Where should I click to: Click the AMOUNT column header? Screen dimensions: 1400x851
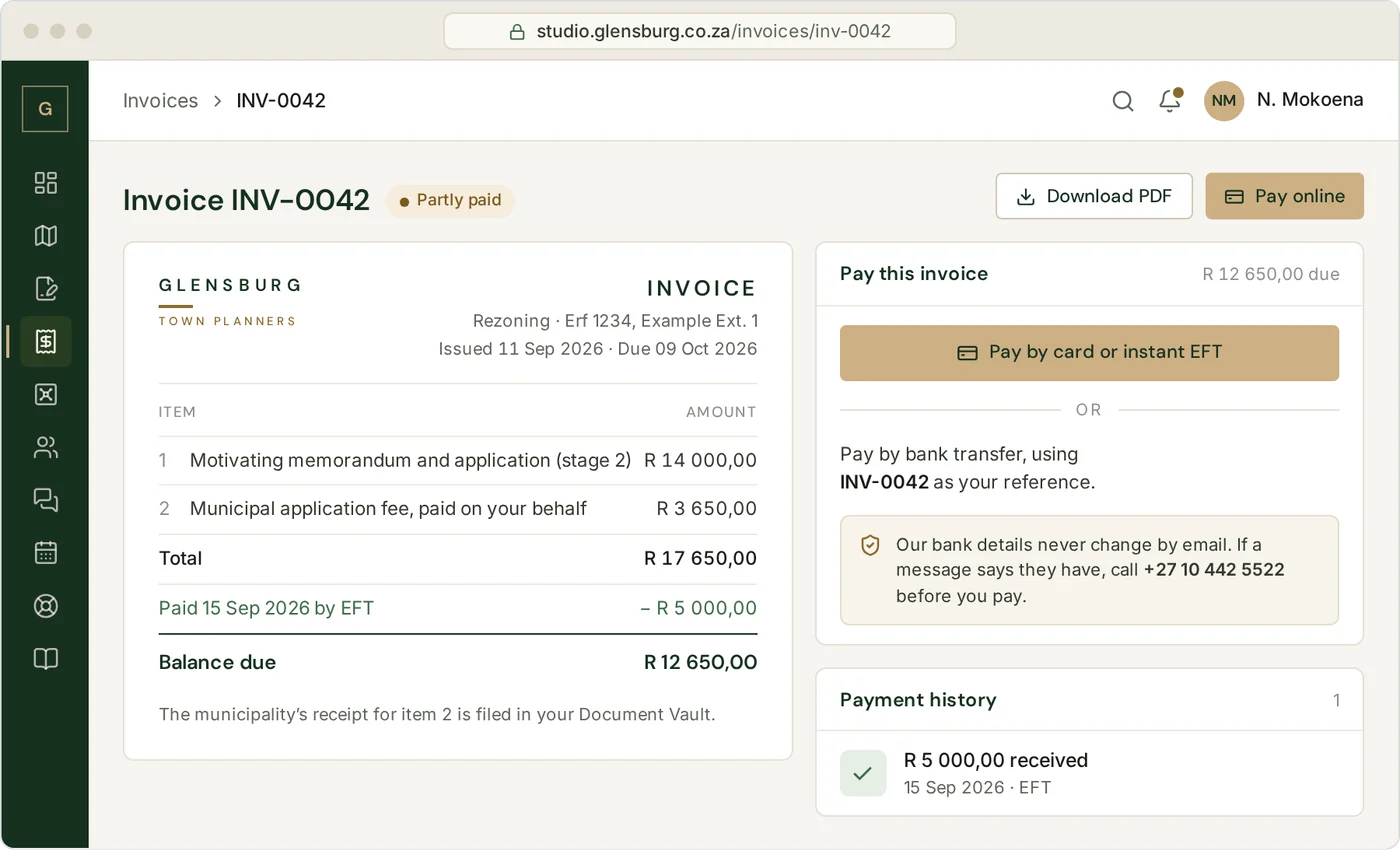tap(721, 412)
